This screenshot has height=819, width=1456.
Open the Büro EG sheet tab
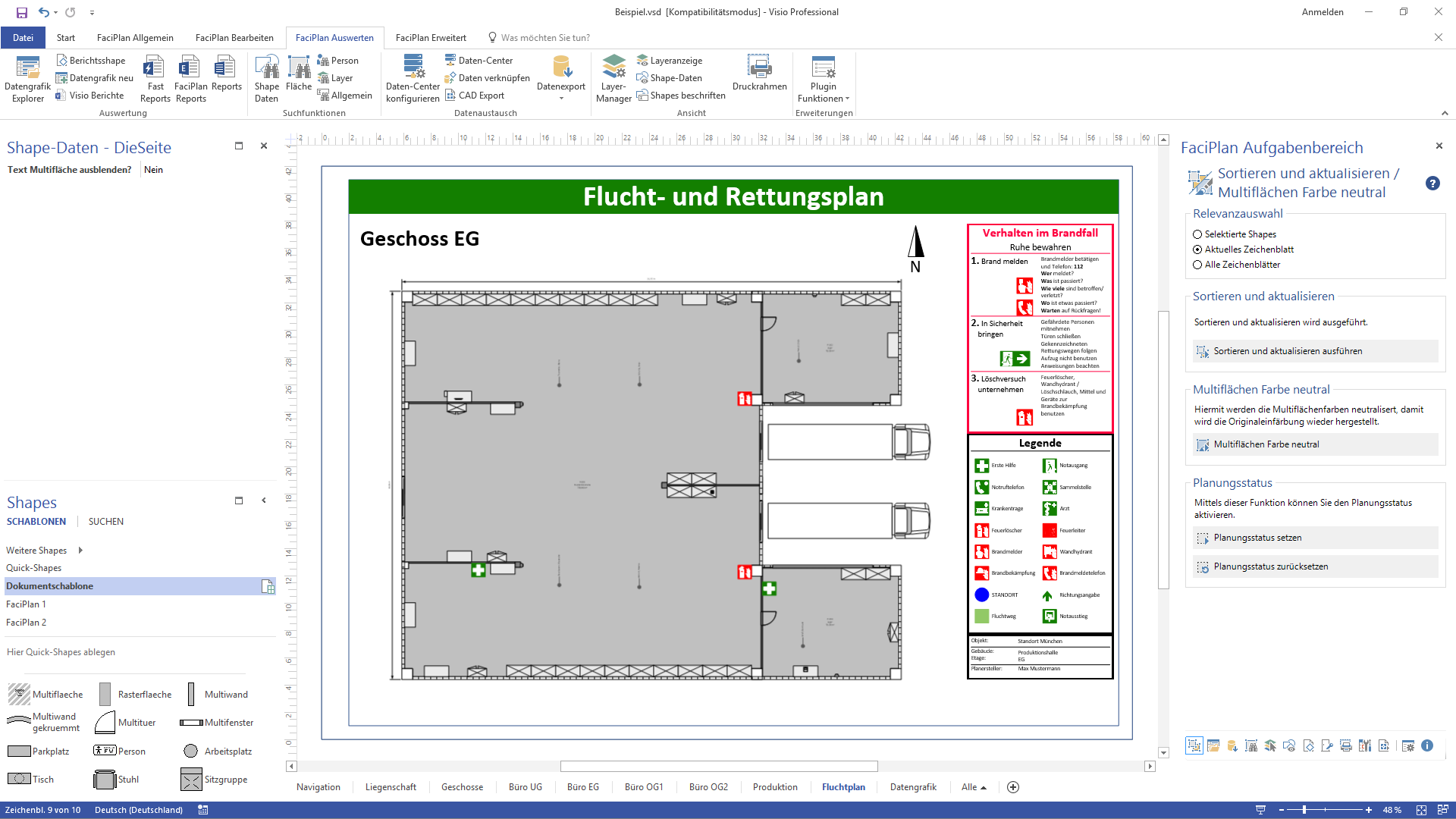click(582, 787)
